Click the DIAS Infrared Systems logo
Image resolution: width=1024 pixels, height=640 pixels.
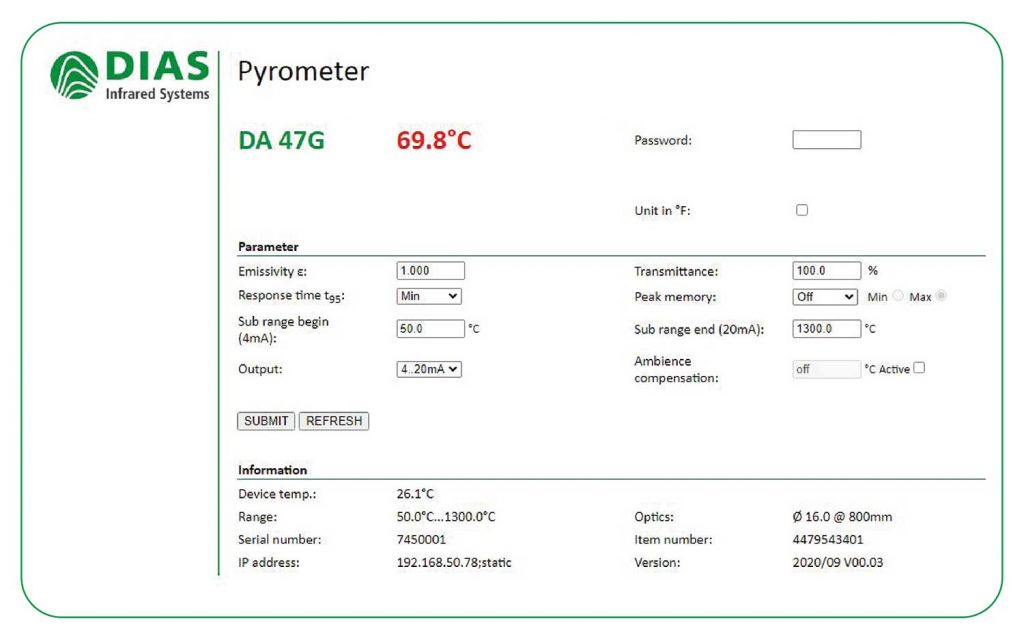coord(129,77)
